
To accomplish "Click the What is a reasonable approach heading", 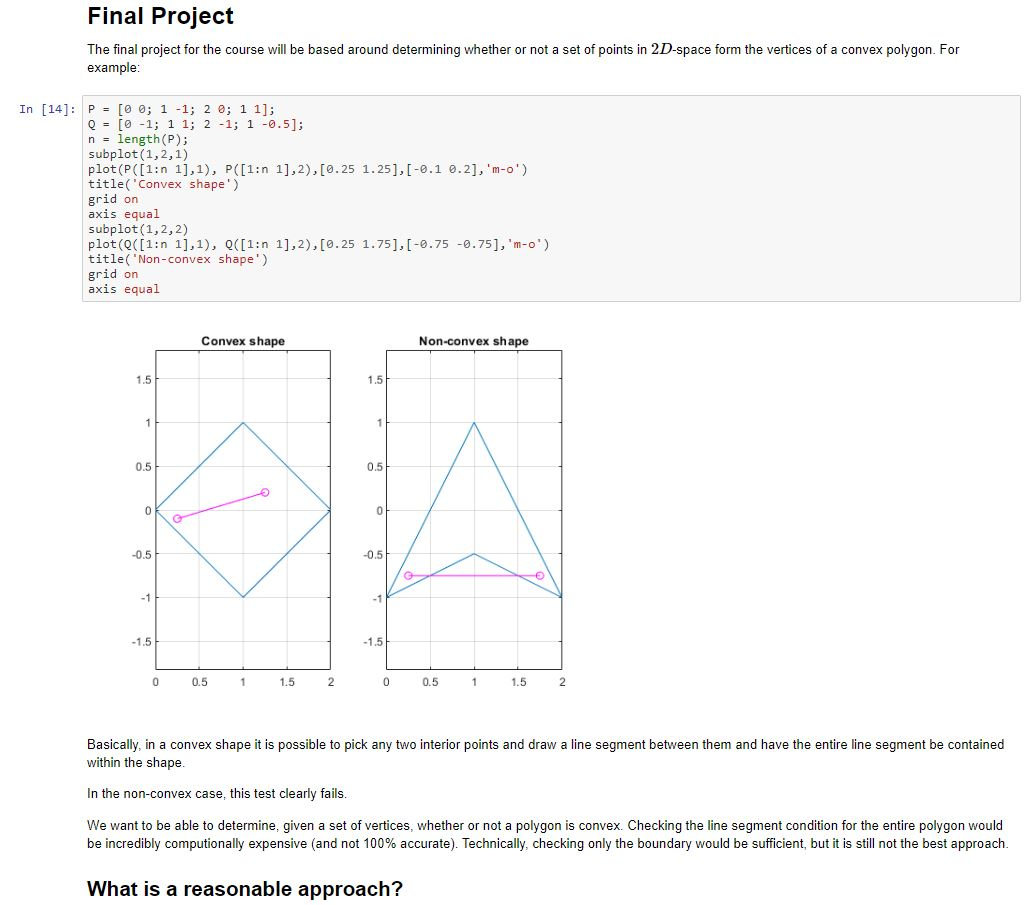I will pos(245,889).
